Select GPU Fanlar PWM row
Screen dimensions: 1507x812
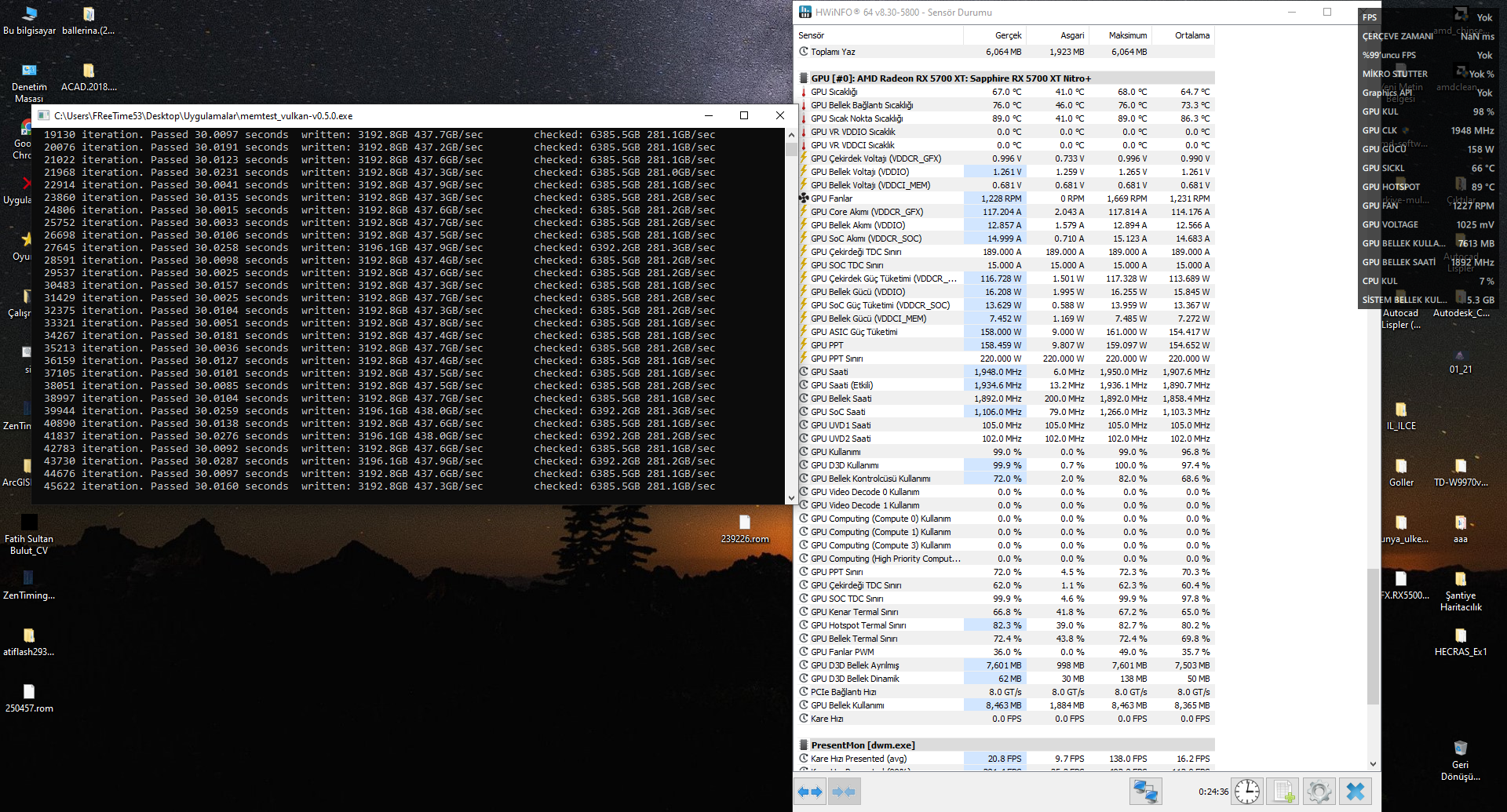[x=1006, y=652]
